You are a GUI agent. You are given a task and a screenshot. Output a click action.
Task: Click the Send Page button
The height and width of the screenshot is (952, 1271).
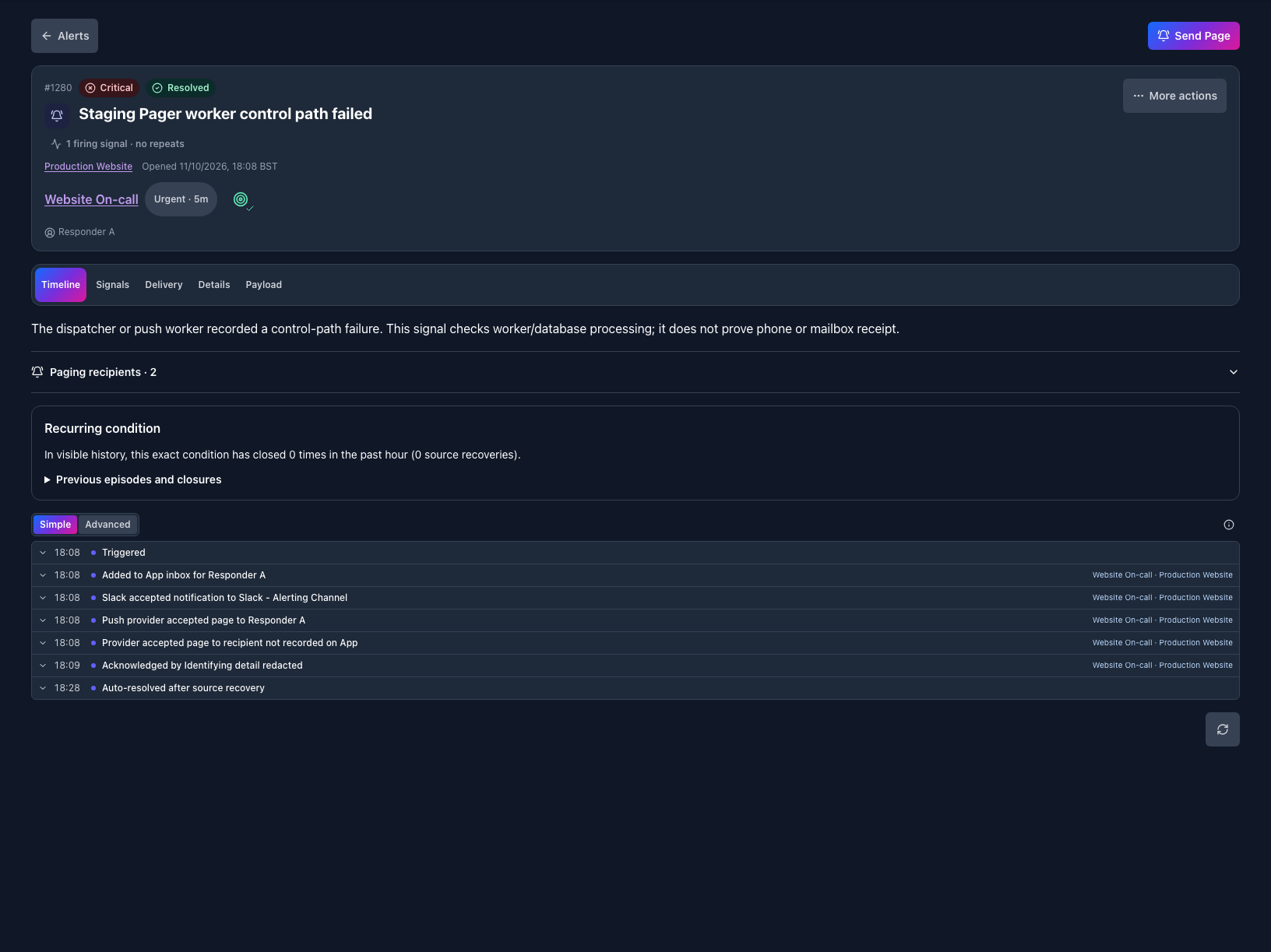[x=1193, y=36]
